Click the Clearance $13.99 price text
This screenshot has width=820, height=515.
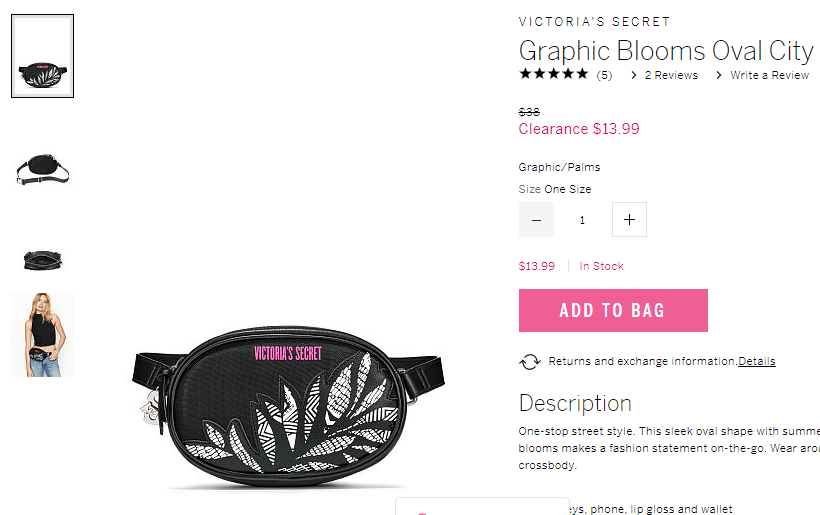point(578,129)
